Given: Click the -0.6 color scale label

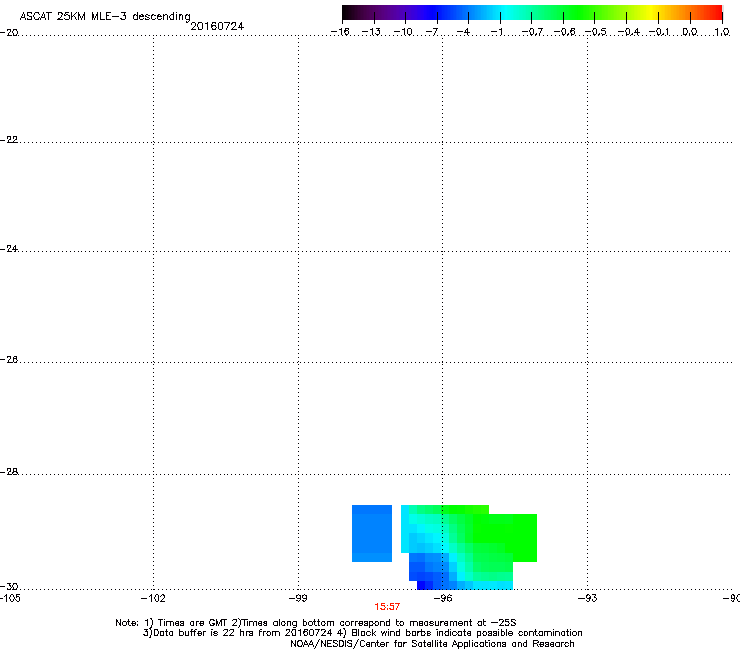Looking at the screenshot, I should tap(564, 32).
